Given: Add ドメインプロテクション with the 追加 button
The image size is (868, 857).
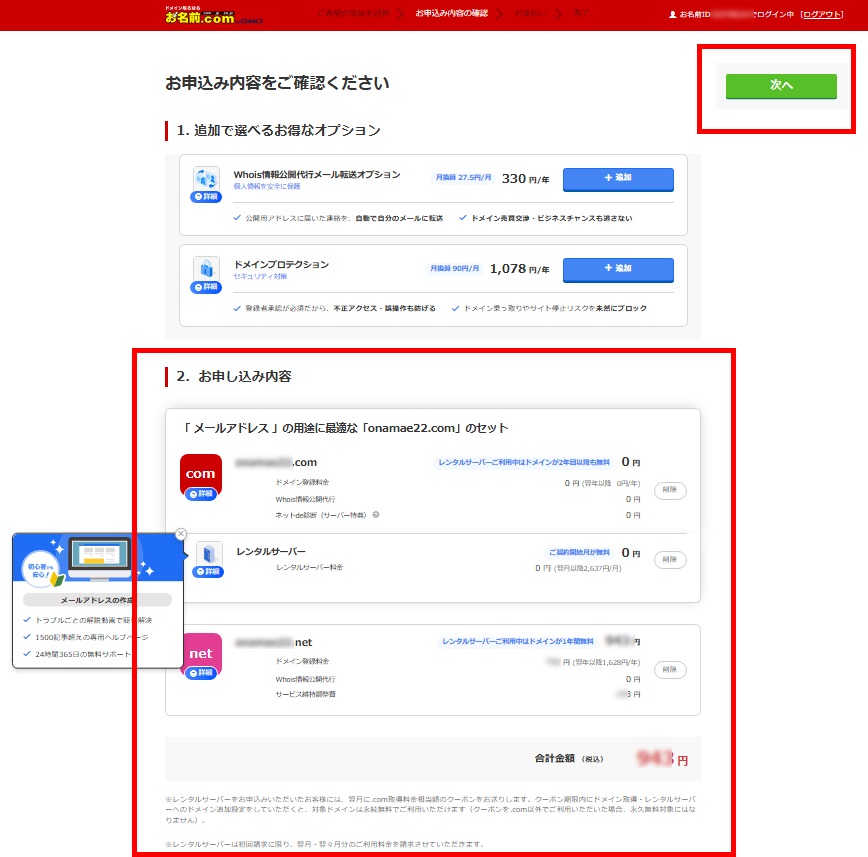Looking at the screenshot, I should 617,269.
